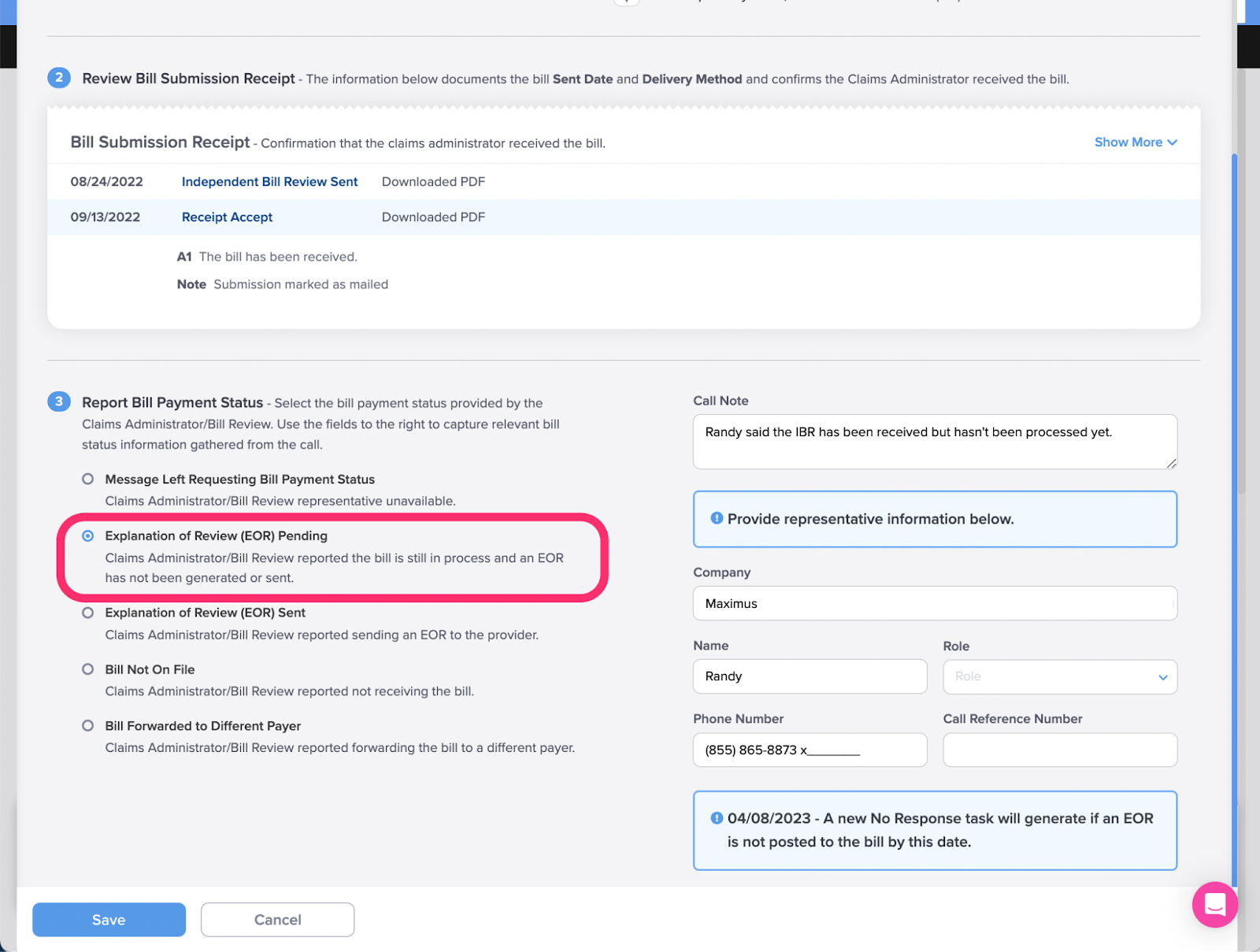Viewport: 1260px width, 952px height.
Task: Select Explanation of Review (EOR) Sent option
Action: pos(87,612)
